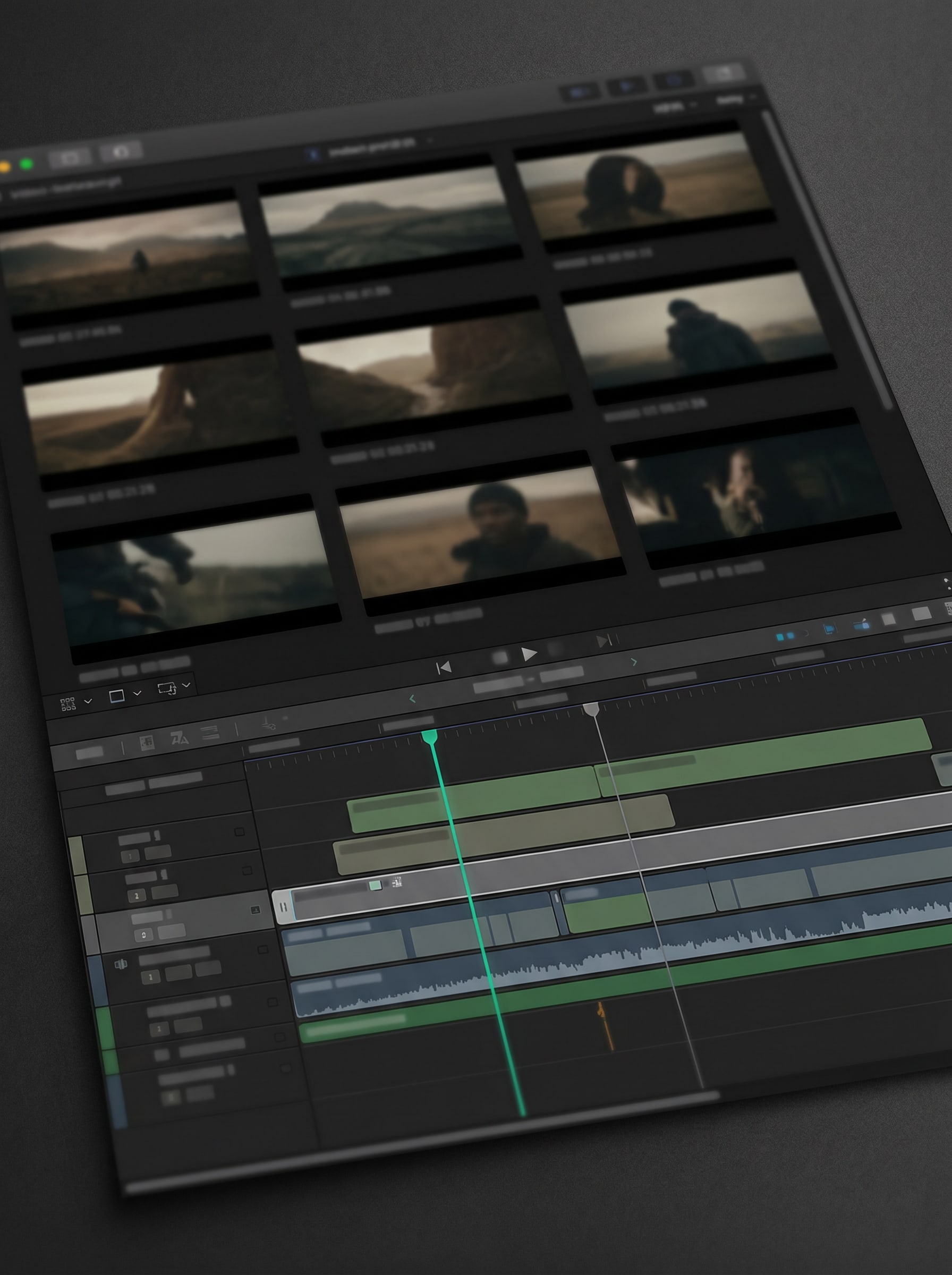Jump to start with skip-back button
Image resolution: width=952 pixels, height=1275 pixels.
click(x=443, y=668)
